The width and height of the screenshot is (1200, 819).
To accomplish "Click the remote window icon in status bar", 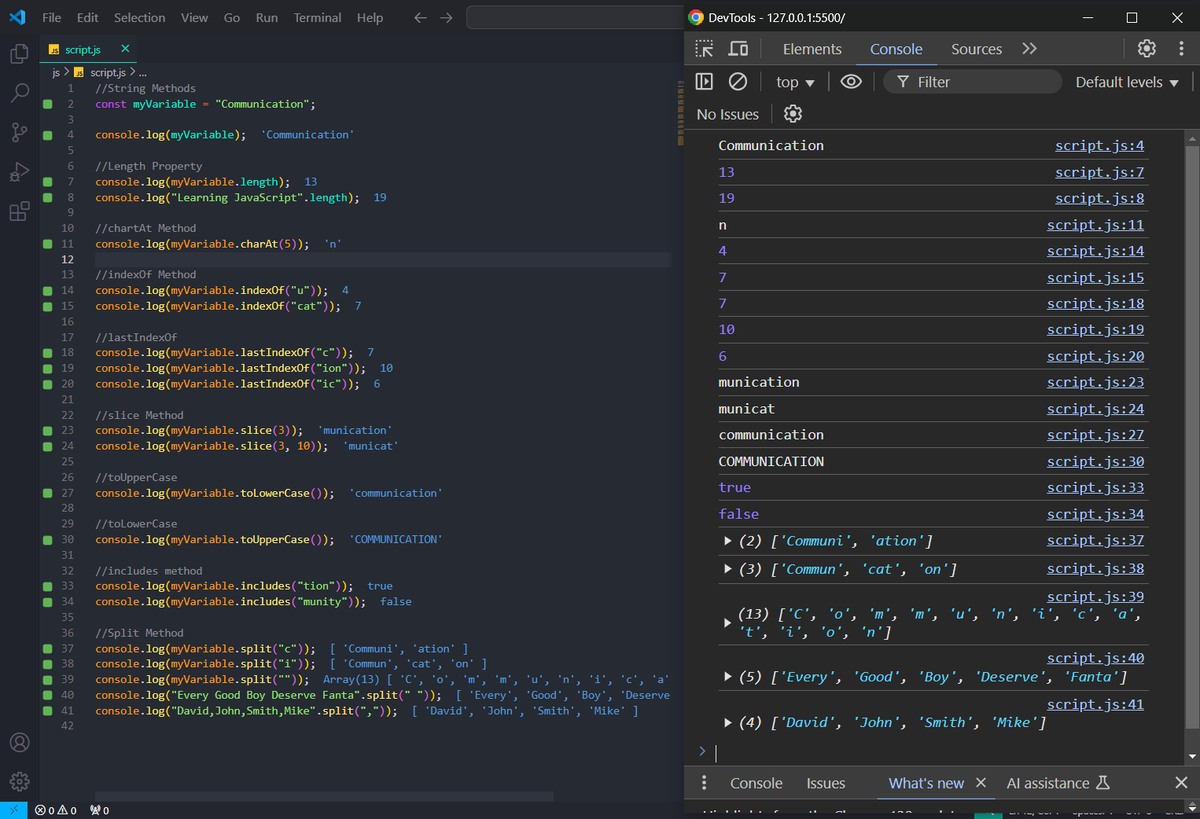I will tap(13, 810).
